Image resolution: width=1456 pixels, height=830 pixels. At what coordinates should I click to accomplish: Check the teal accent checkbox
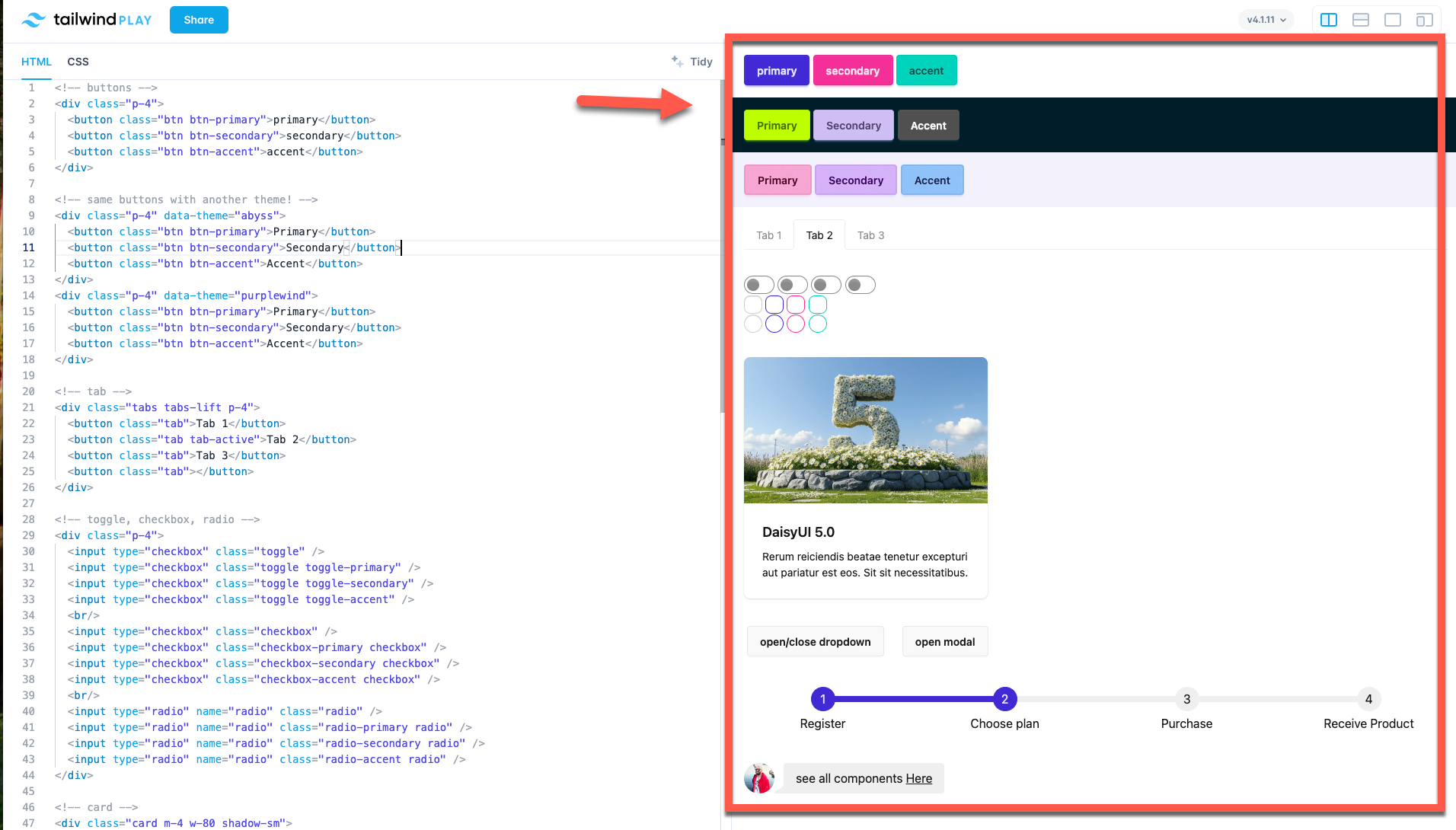point(818,305)
